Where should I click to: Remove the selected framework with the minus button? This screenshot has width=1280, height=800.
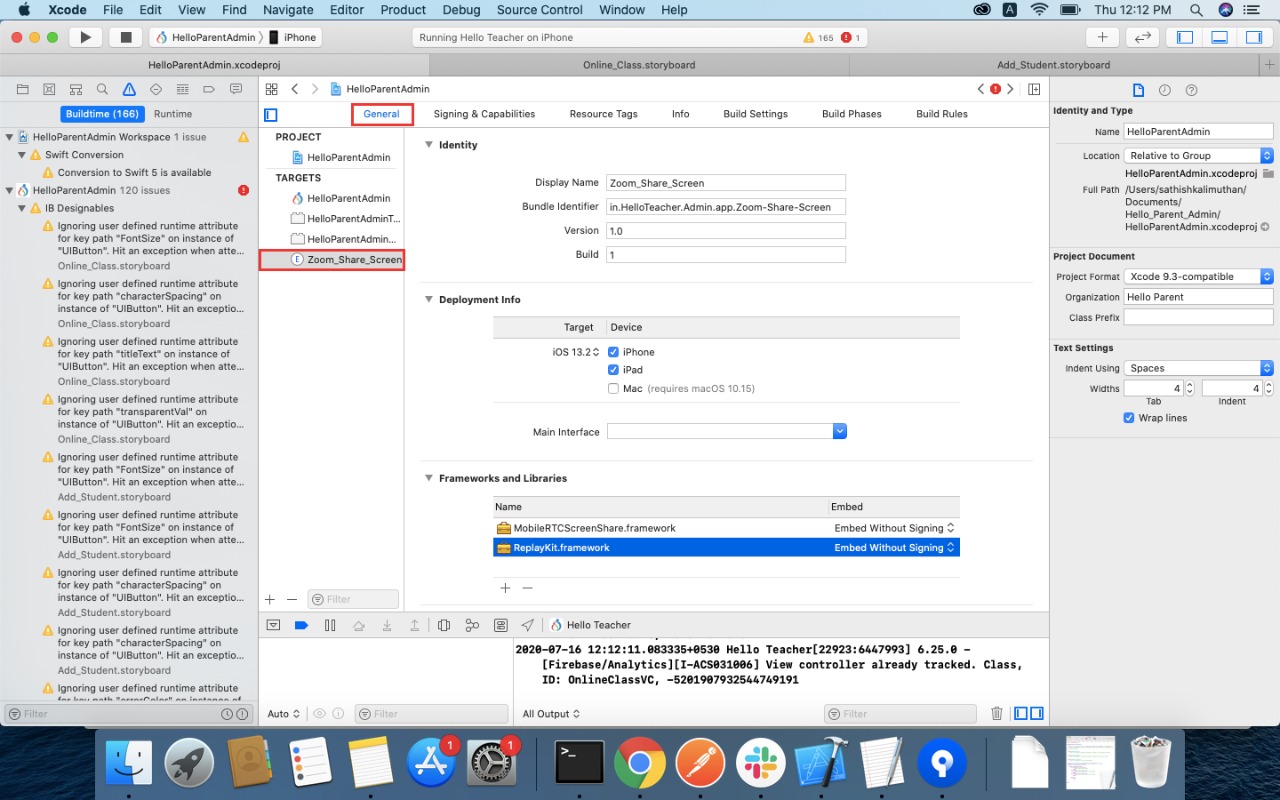point(527,588)
